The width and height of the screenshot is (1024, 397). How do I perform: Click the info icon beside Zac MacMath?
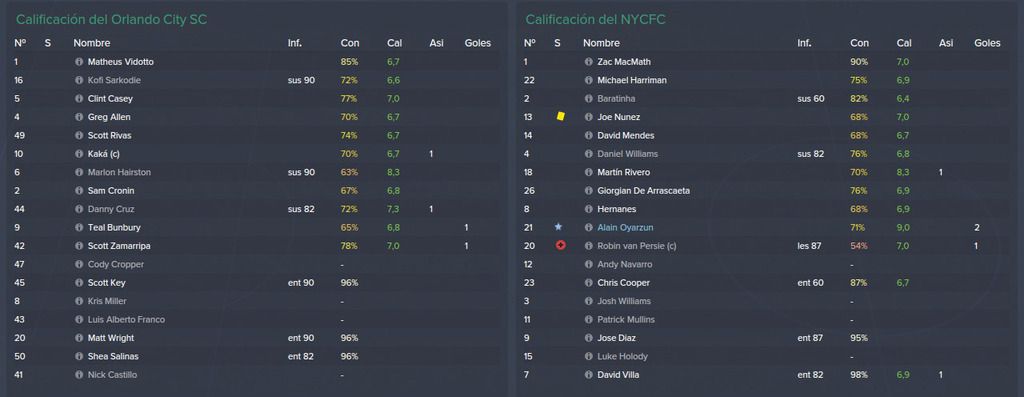pyautogui.click(x=588, y=62)
